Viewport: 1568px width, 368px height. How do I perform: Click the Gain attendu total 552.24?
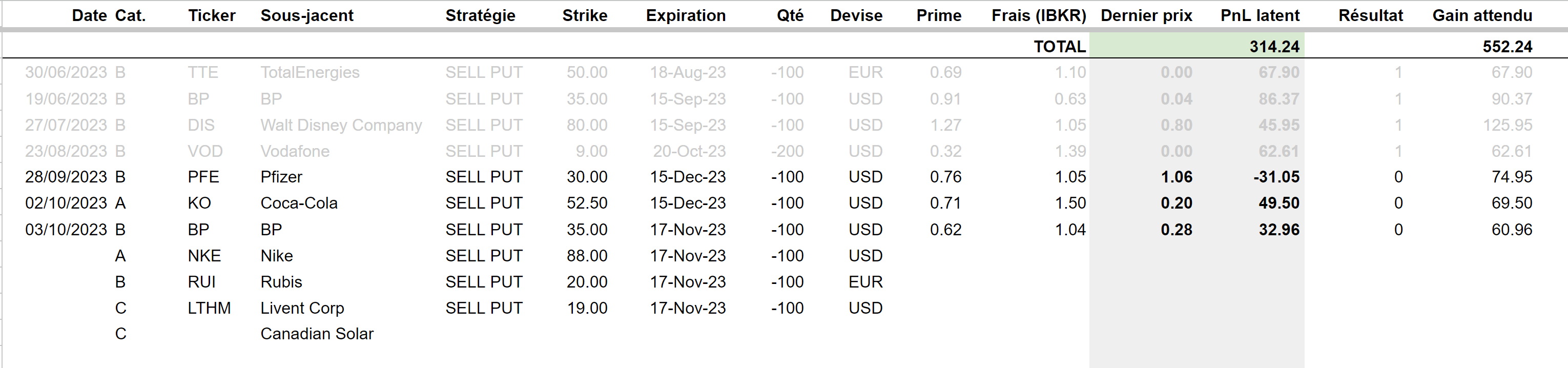1507,46
